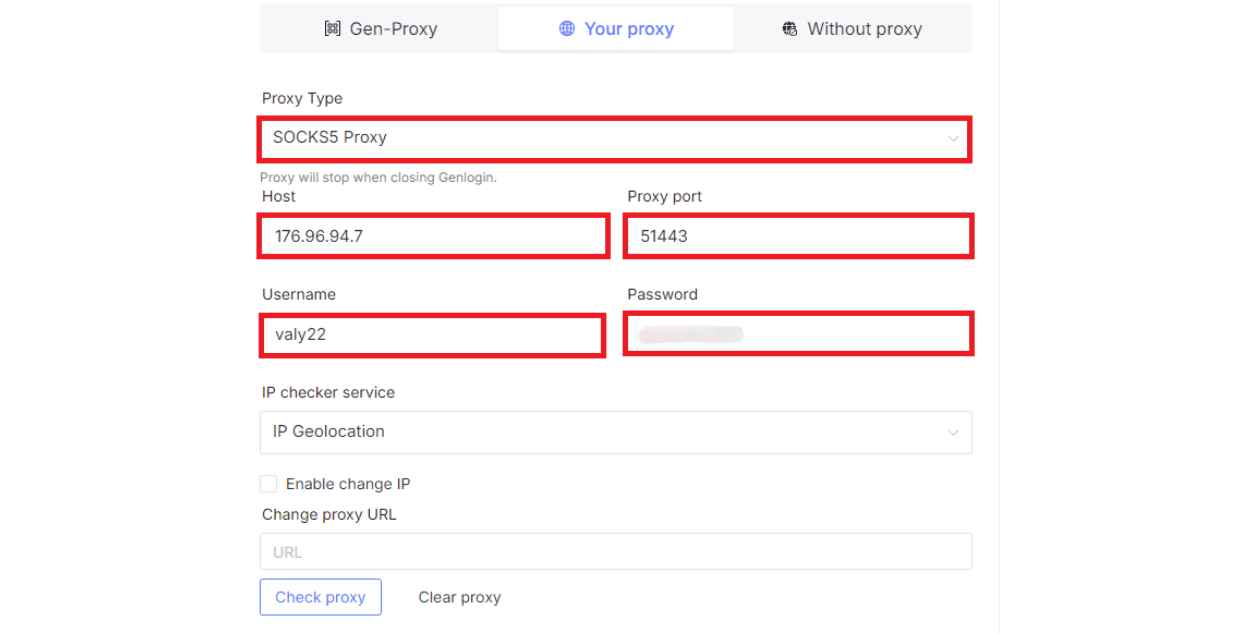Image resolution: width=1245 pixels, height=633 pixels.
Task: Click the masked Password field
Action: click(x=798, y=334)
